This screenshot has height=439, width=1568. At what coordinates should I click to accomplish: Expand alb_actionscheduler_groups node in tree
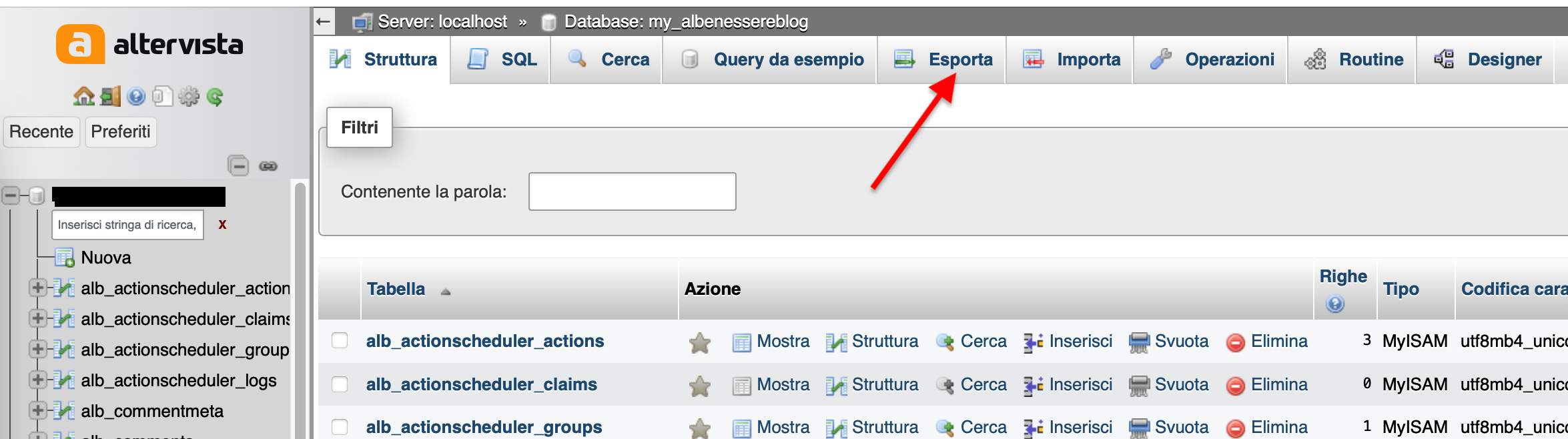[x=38, y=349]
